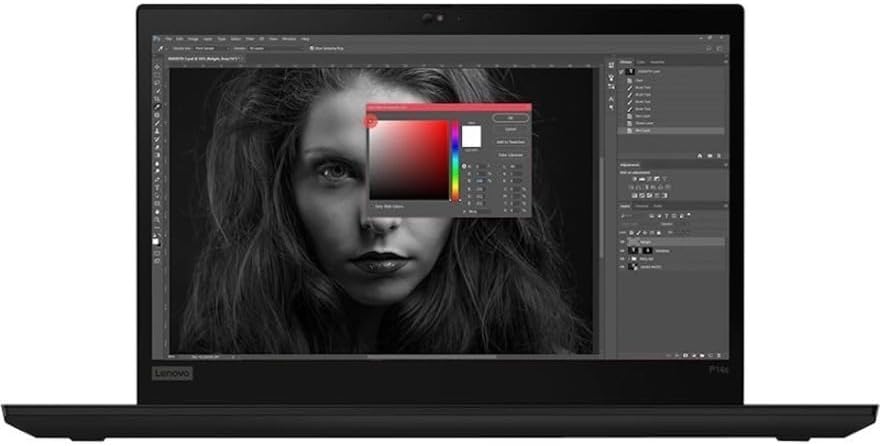The width and height of the screenshot is (880, 446).
Task: Hide the top layer using its eye icon
Action: [x=621, y=241]
